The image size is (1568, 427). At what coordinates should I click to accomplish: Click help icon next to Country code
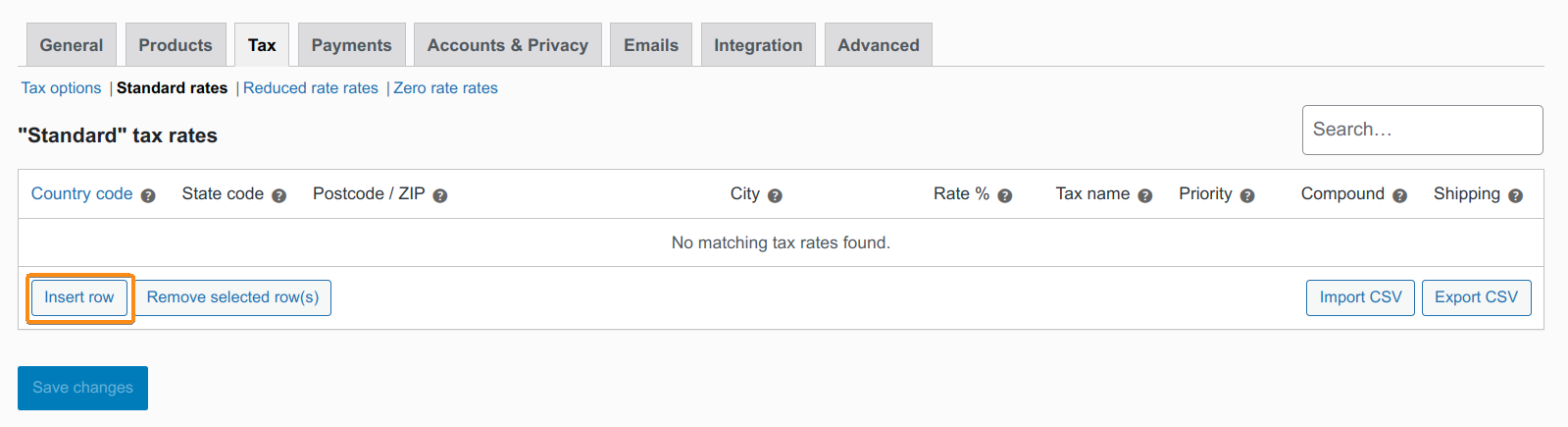[148, 195]
